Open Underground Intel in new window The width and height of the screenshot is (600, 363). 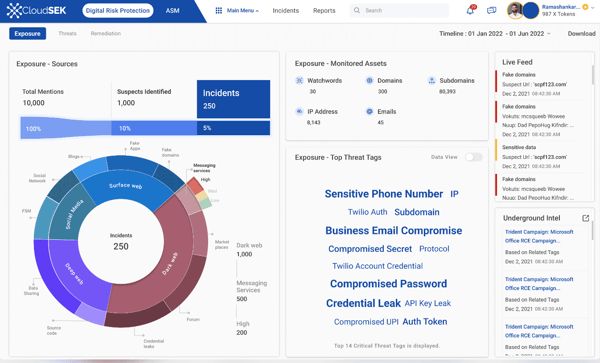pyautogui.click(x=585, y=218)
